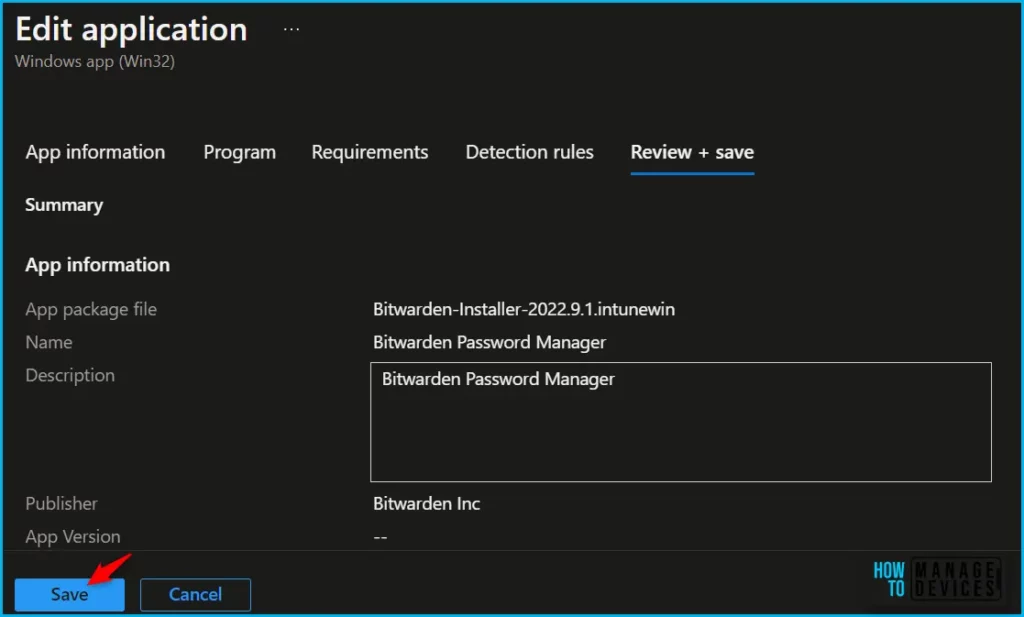
Task: Click the Windows app (Win32) subtitle
Action: (95, 61)
